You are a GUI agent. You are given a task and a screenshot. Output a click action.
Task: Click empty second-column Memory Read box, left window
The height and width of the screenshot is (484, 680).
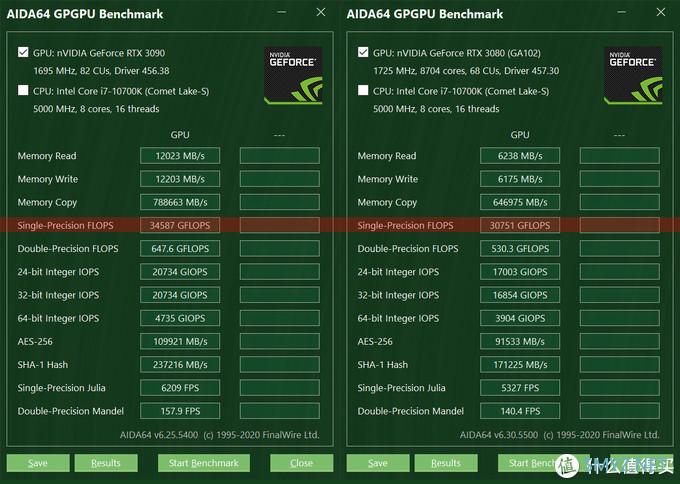pos(280,156)
